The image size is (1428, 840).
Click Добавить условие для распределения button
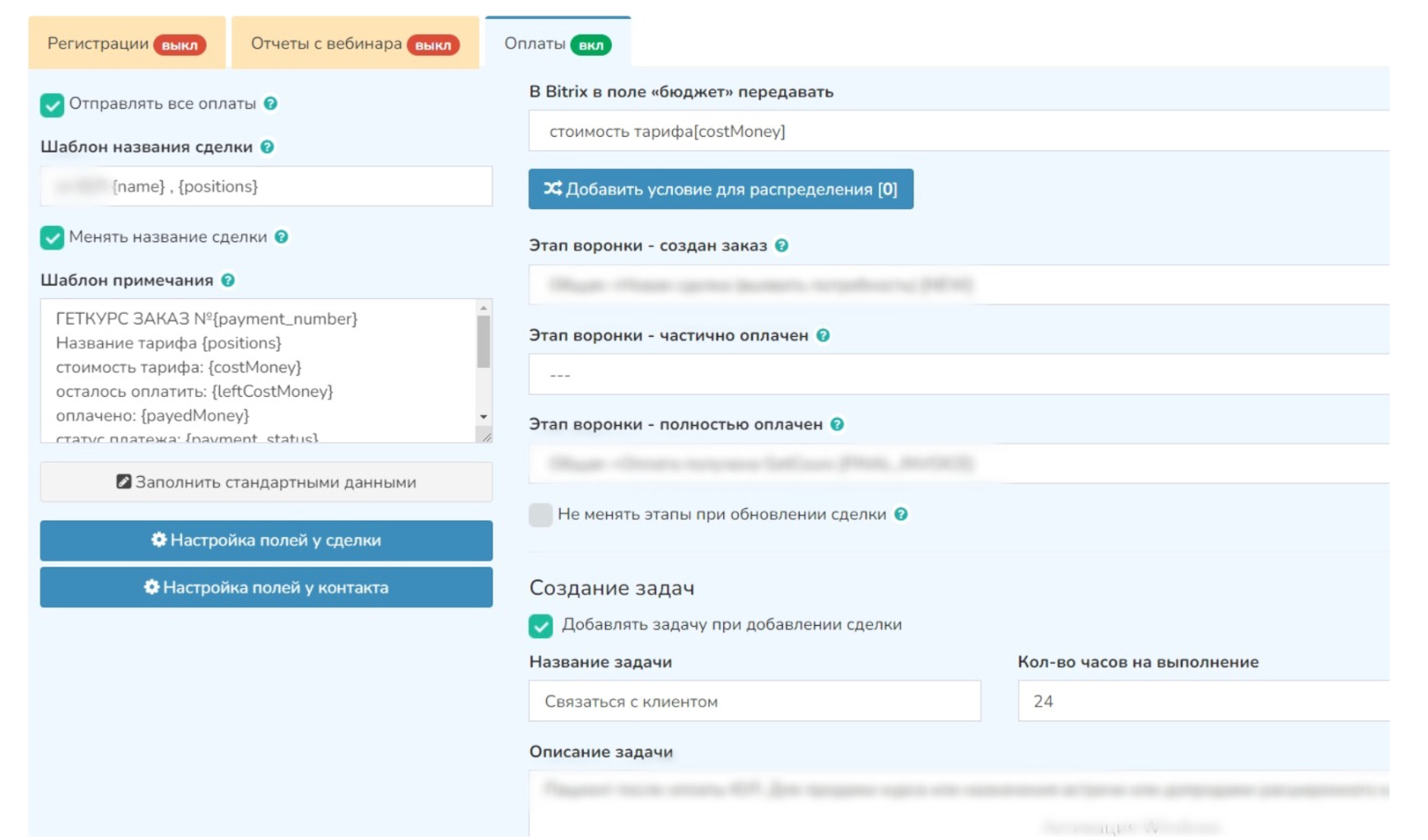tap(721, 189)
